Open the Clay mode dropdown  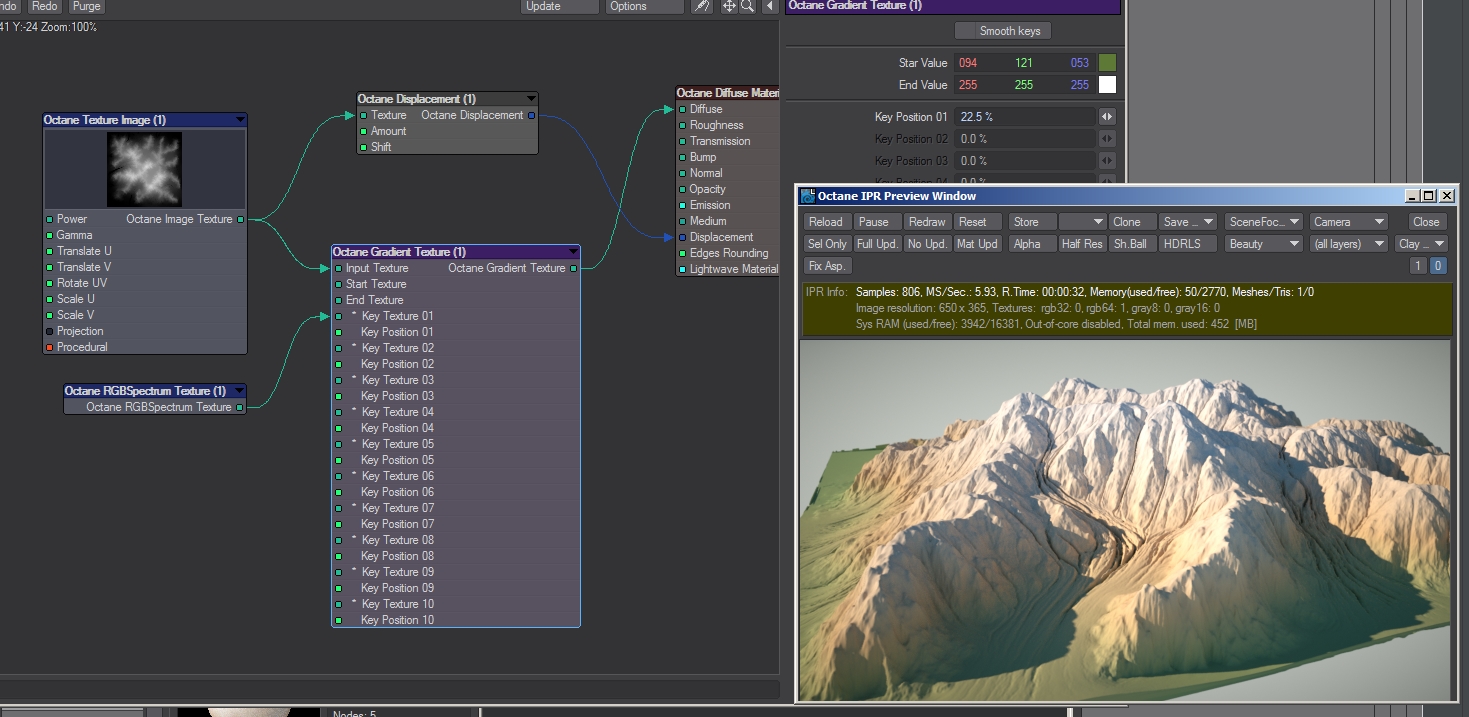1421,244
